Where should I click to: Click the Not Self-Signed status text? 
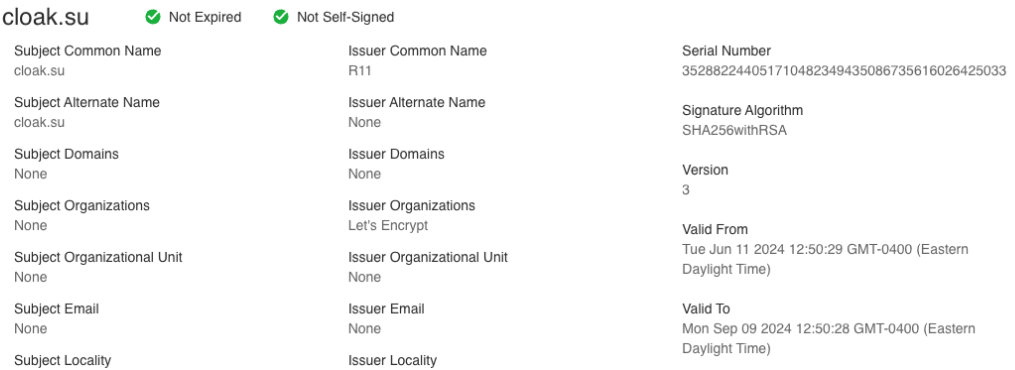pyautogui.click(x=345, y=17)
